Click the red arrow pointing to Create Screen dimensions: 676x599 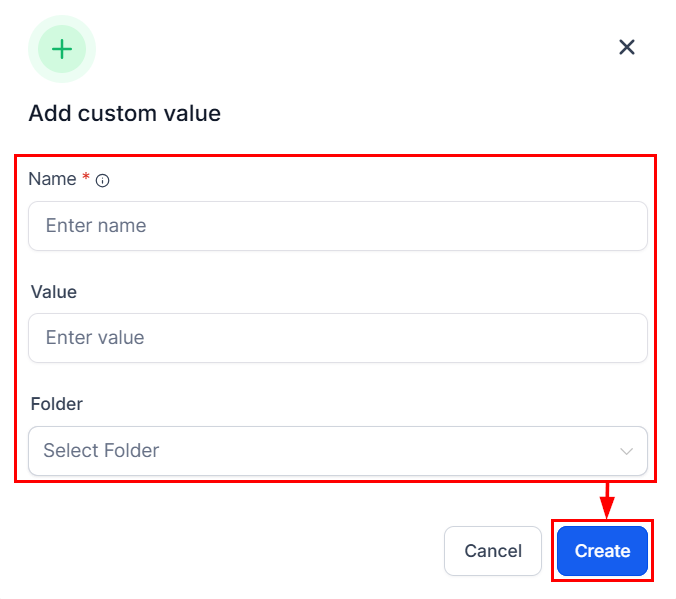click(x=605, y=500)
